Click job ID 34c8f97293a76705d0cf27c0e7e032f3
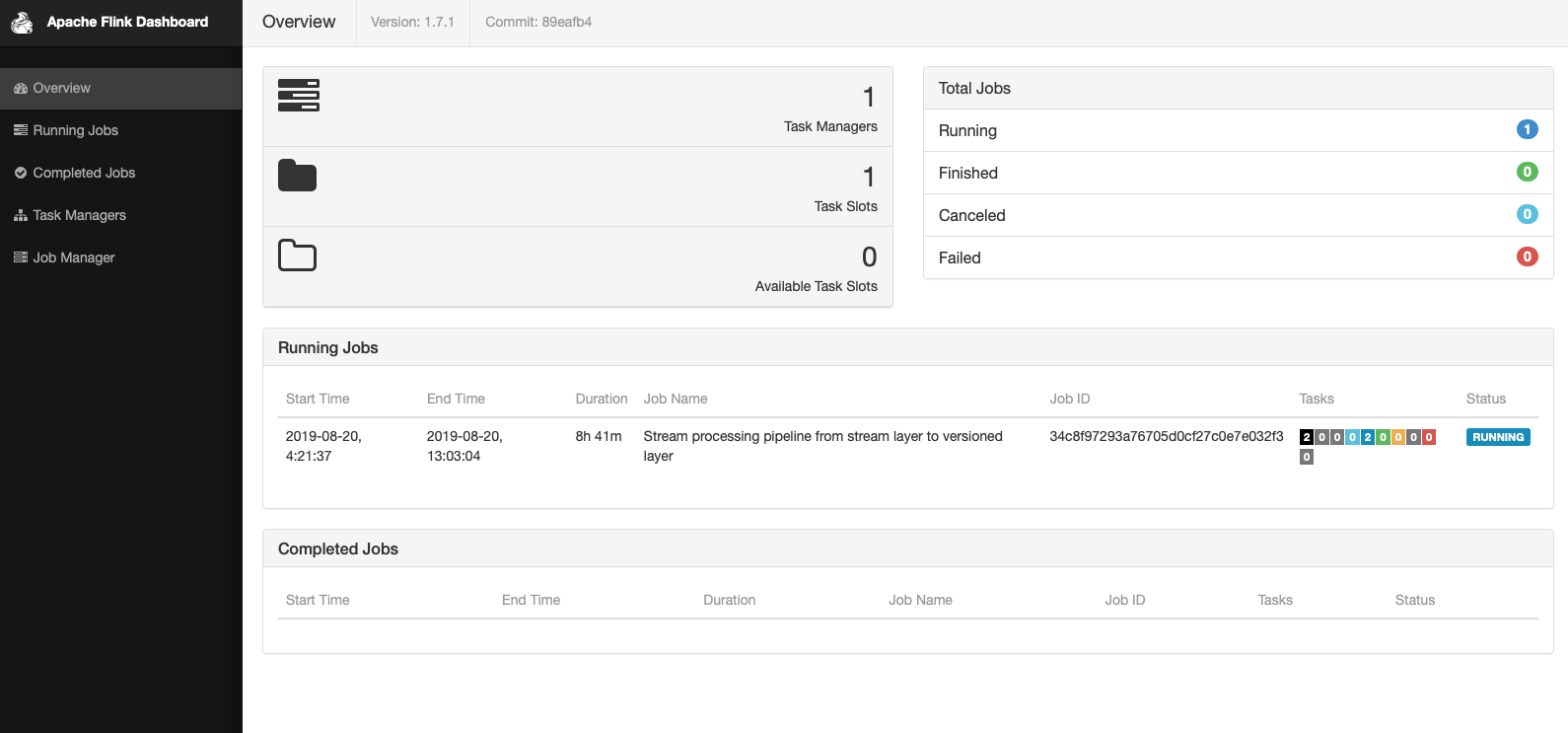1568x733 pixels. (1167, 436)
